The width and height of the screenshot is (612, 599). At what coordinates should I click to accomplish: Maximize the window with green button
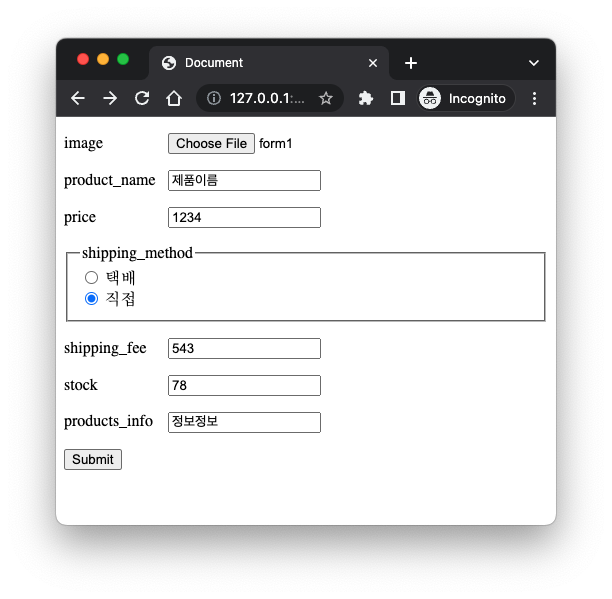click(123, 59)
